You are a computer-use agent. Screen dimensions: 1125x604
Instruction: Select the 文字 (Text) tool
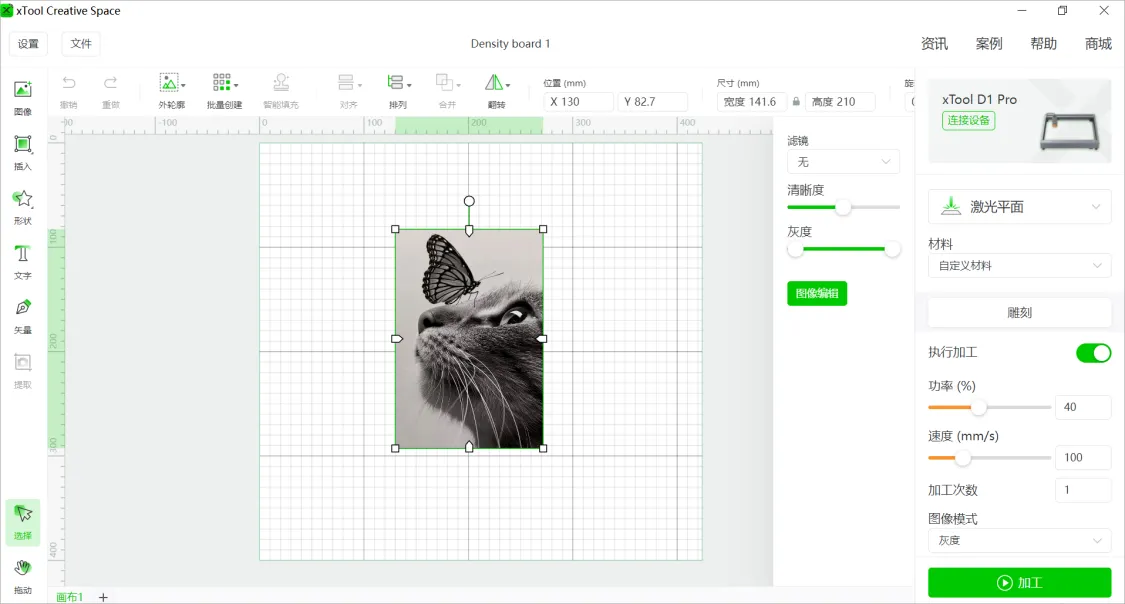[23, 261]
